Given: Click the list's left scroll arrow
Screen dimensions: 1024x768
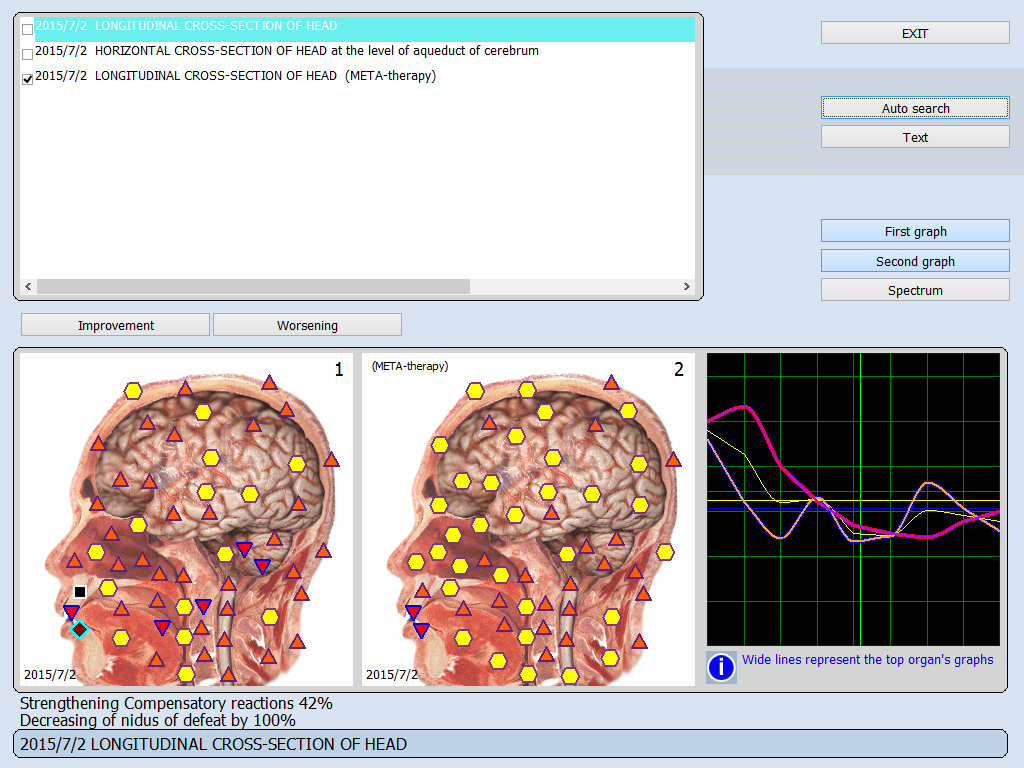Looking at the screenshot, I should (28, 287).
